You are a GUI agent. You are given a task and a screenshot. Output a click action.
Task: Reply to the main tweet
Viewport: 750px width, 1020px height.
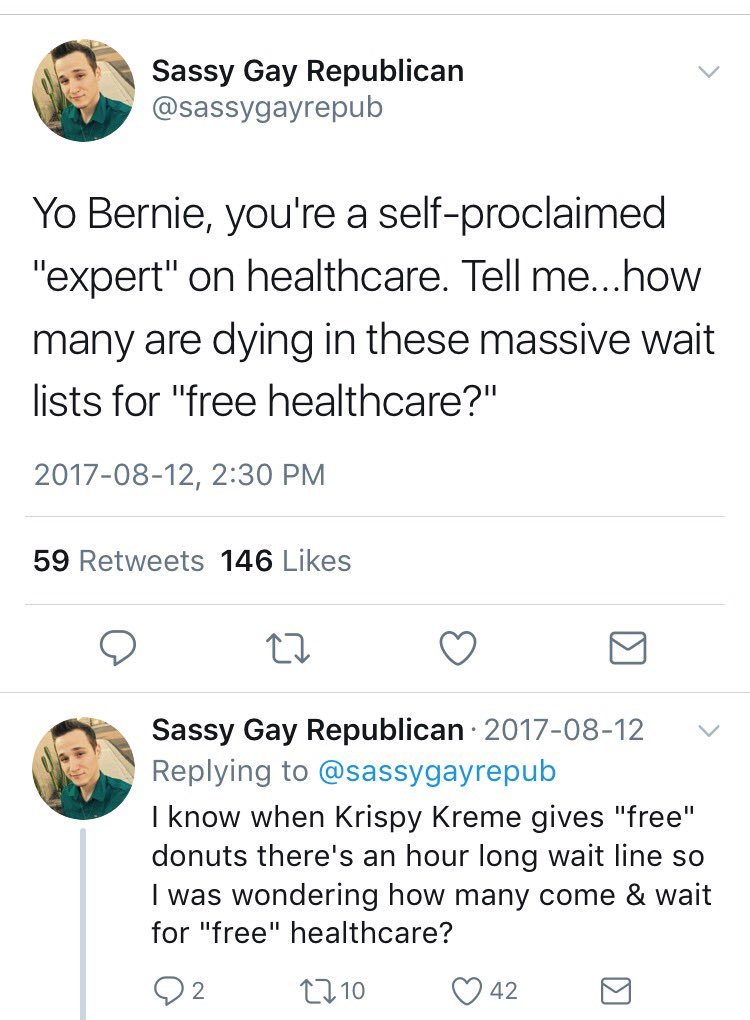click(119, 649)
